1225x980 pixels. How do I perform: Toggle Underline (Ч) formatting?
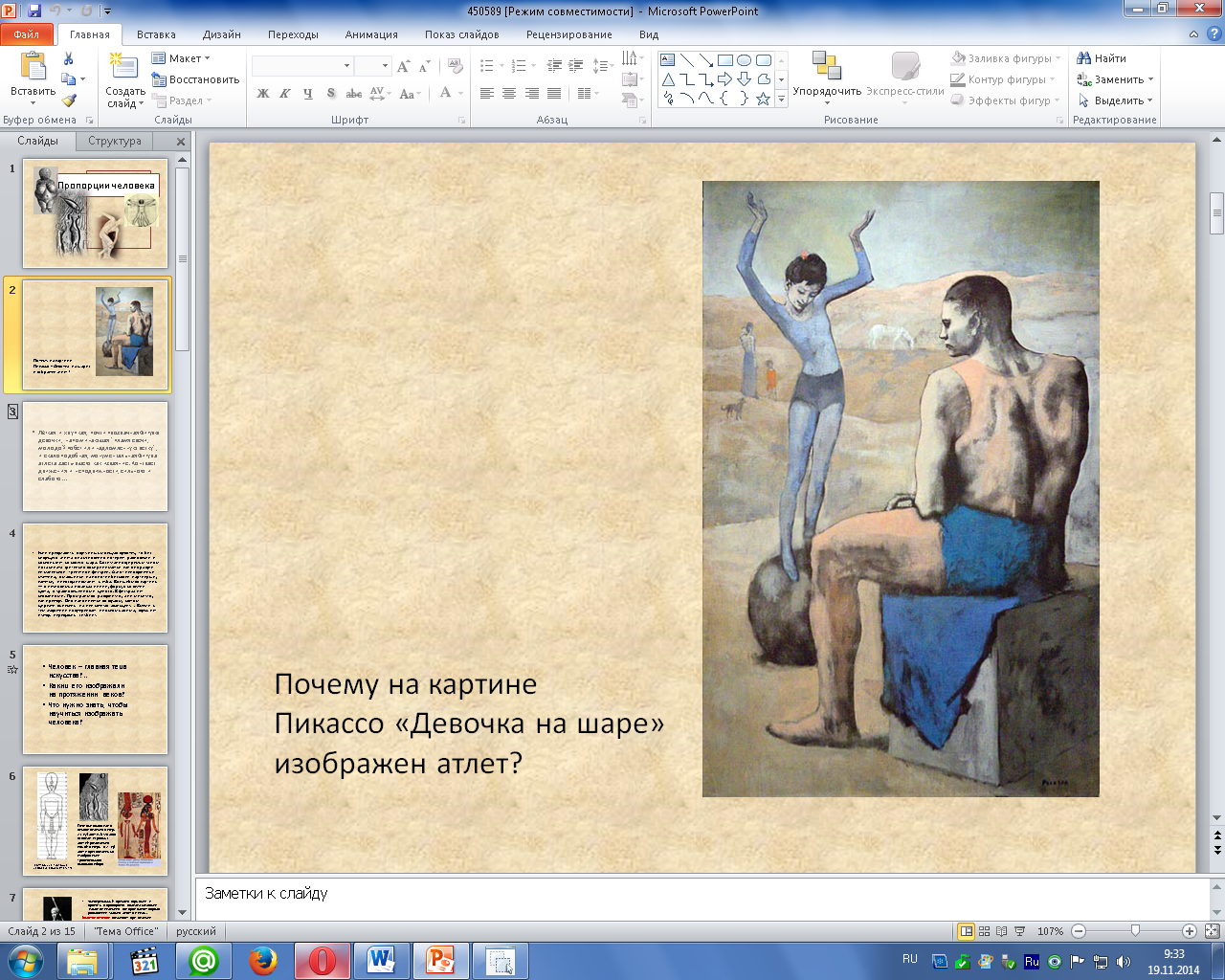[307, 94]
